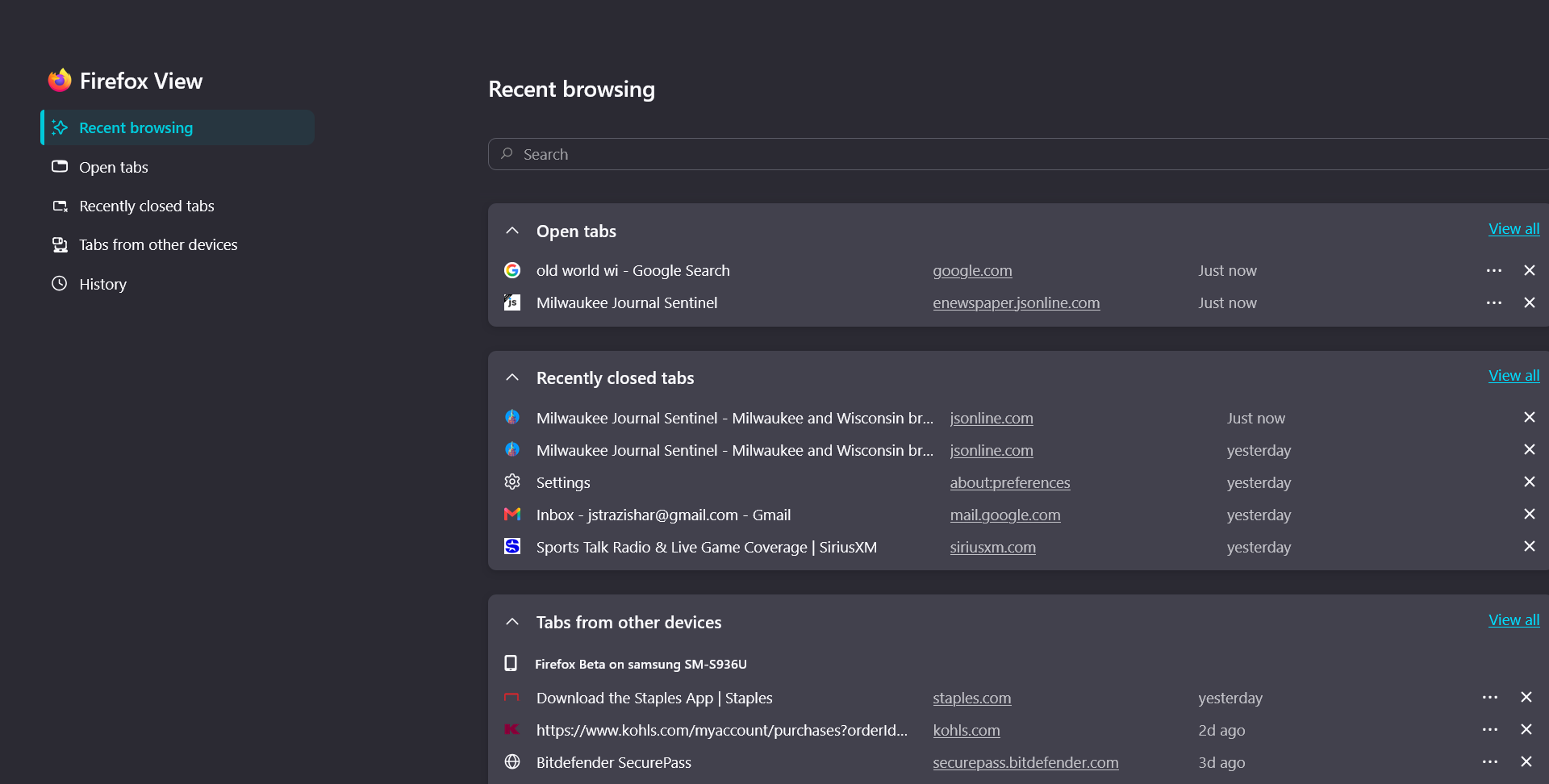
Task: Open the kohls.com link
Action: [967, 731]
